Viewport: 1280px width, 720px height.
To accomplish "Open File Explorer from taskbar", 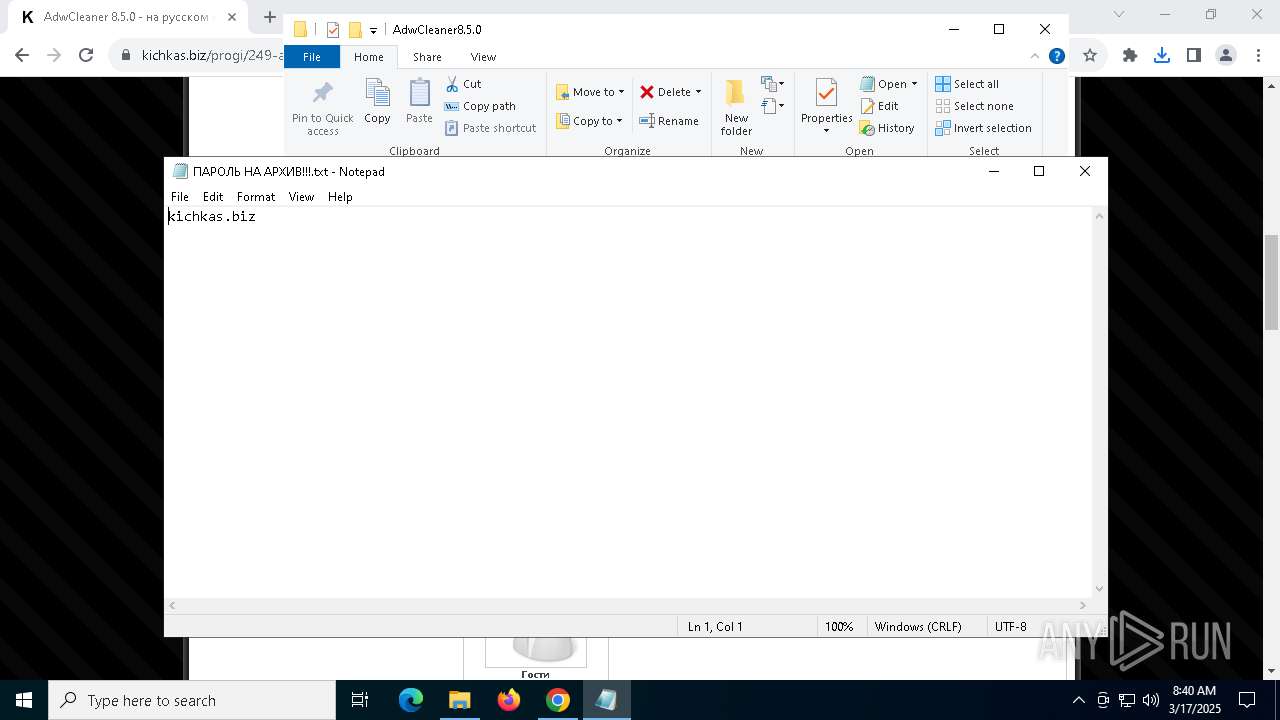I will tap(460, 700).
